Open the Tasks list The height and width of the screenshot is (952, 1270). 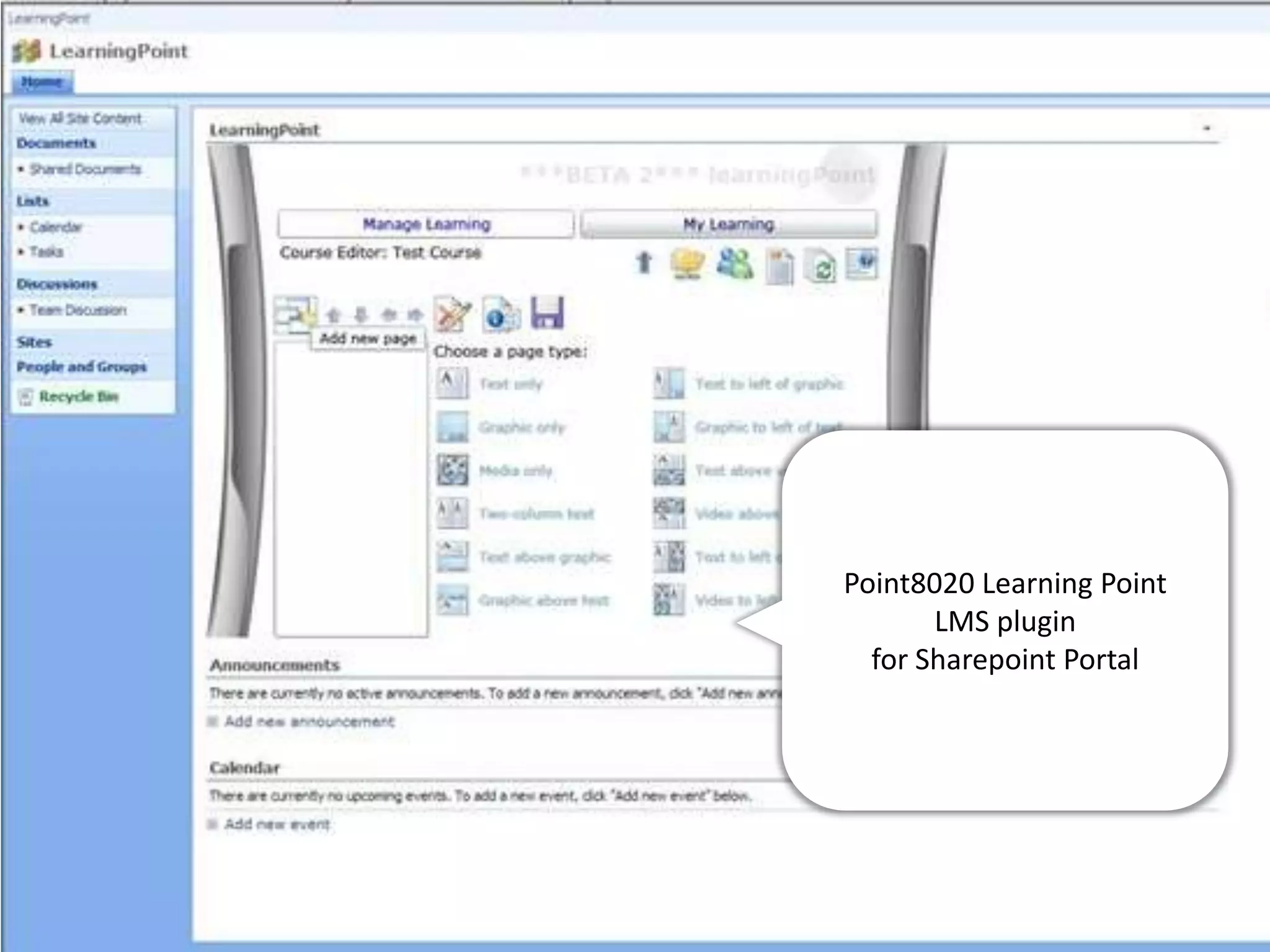tap(47, 252)
